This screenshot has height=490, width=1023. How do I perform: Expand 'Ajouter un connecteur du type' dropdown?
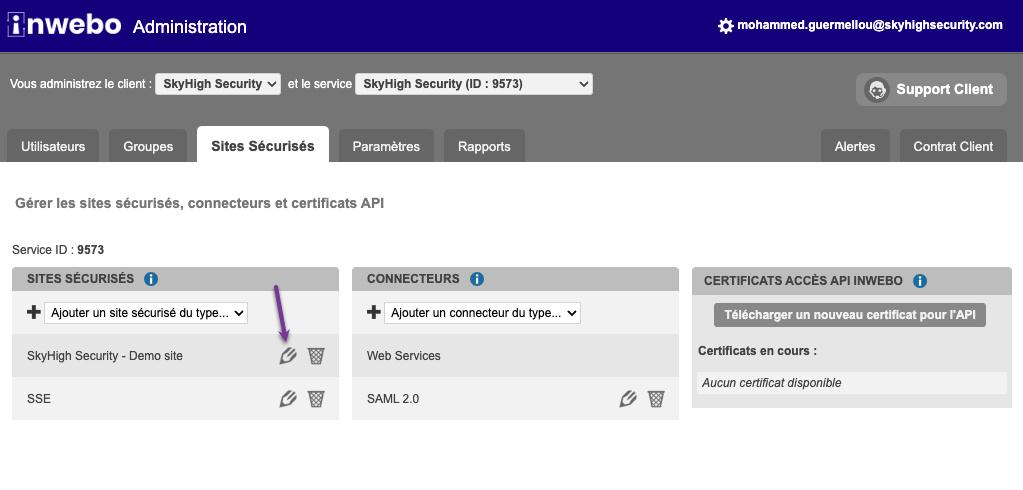pyautogui.click(x=482, y=313)
